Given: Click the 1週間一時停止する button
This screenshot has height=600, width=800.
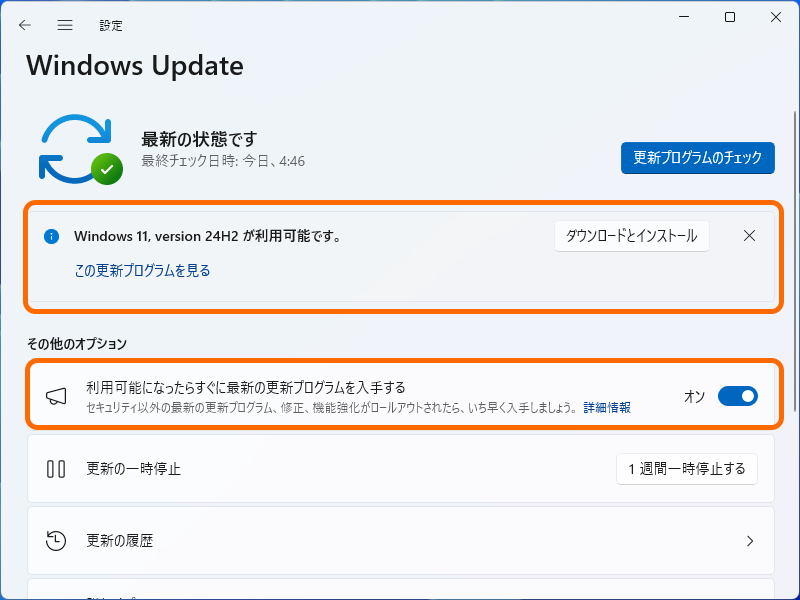Looking at the screenshot, I should 687,468.
